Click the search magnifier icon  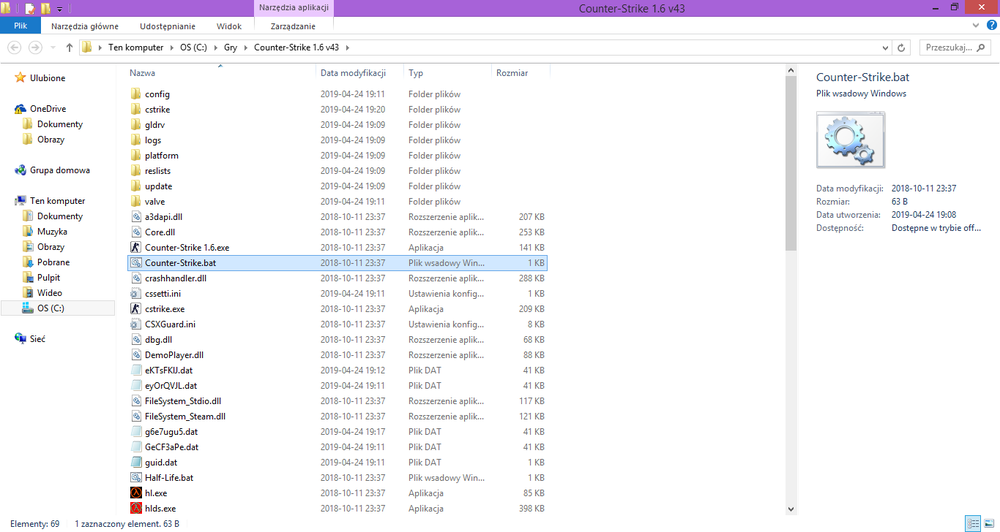pos(981,48)
